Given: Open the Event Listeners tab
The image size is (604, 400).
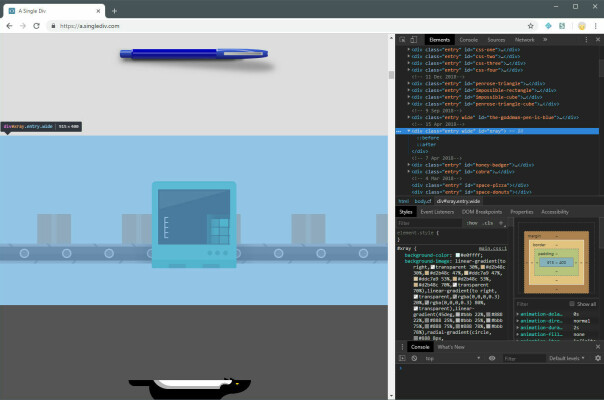Looking at the screenshot, I should pyautogui.click(x=437, y=212).
